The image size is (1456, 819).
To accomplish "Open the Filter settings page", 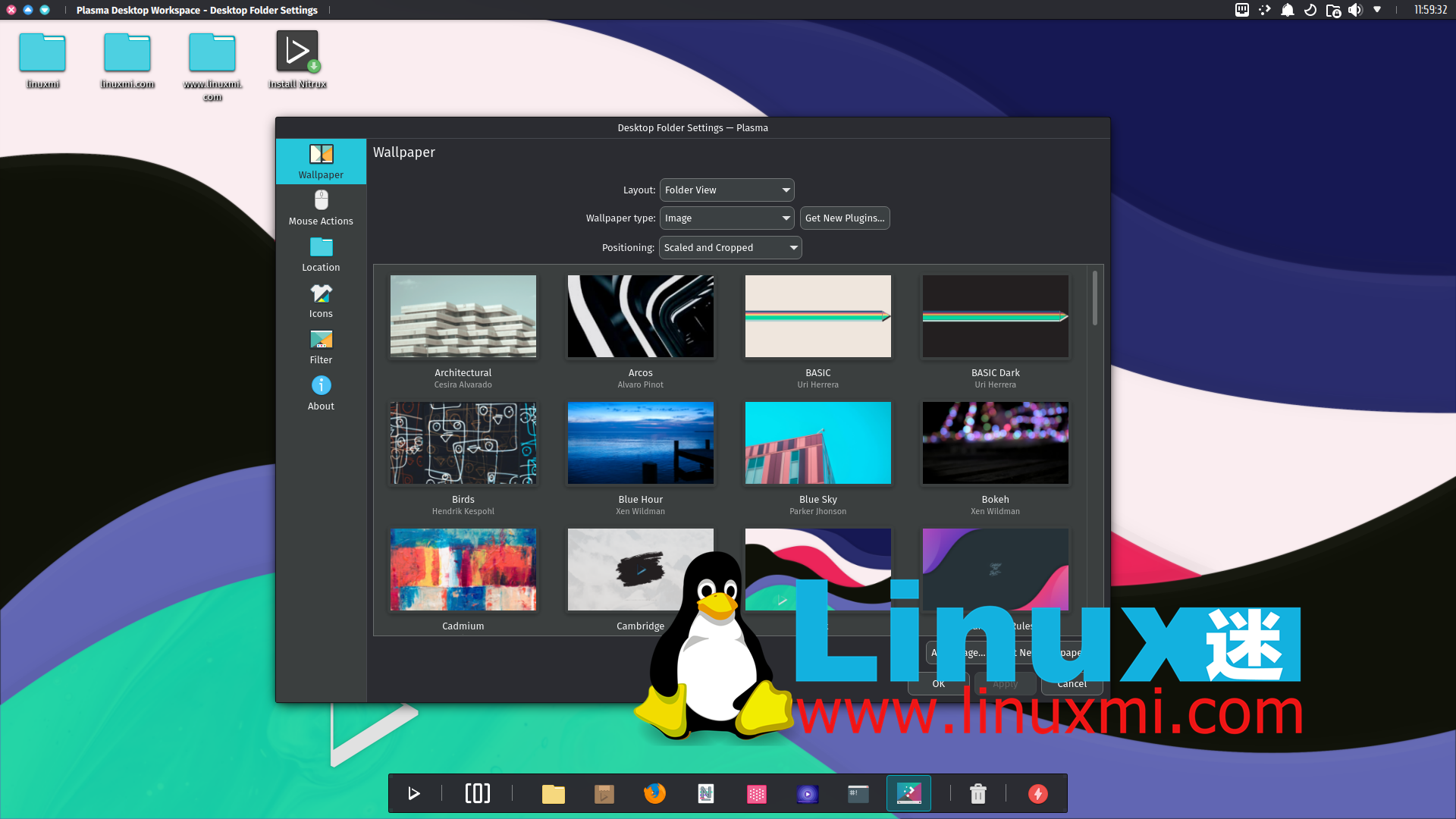I will pyautogui.click(x=321, y=347).
